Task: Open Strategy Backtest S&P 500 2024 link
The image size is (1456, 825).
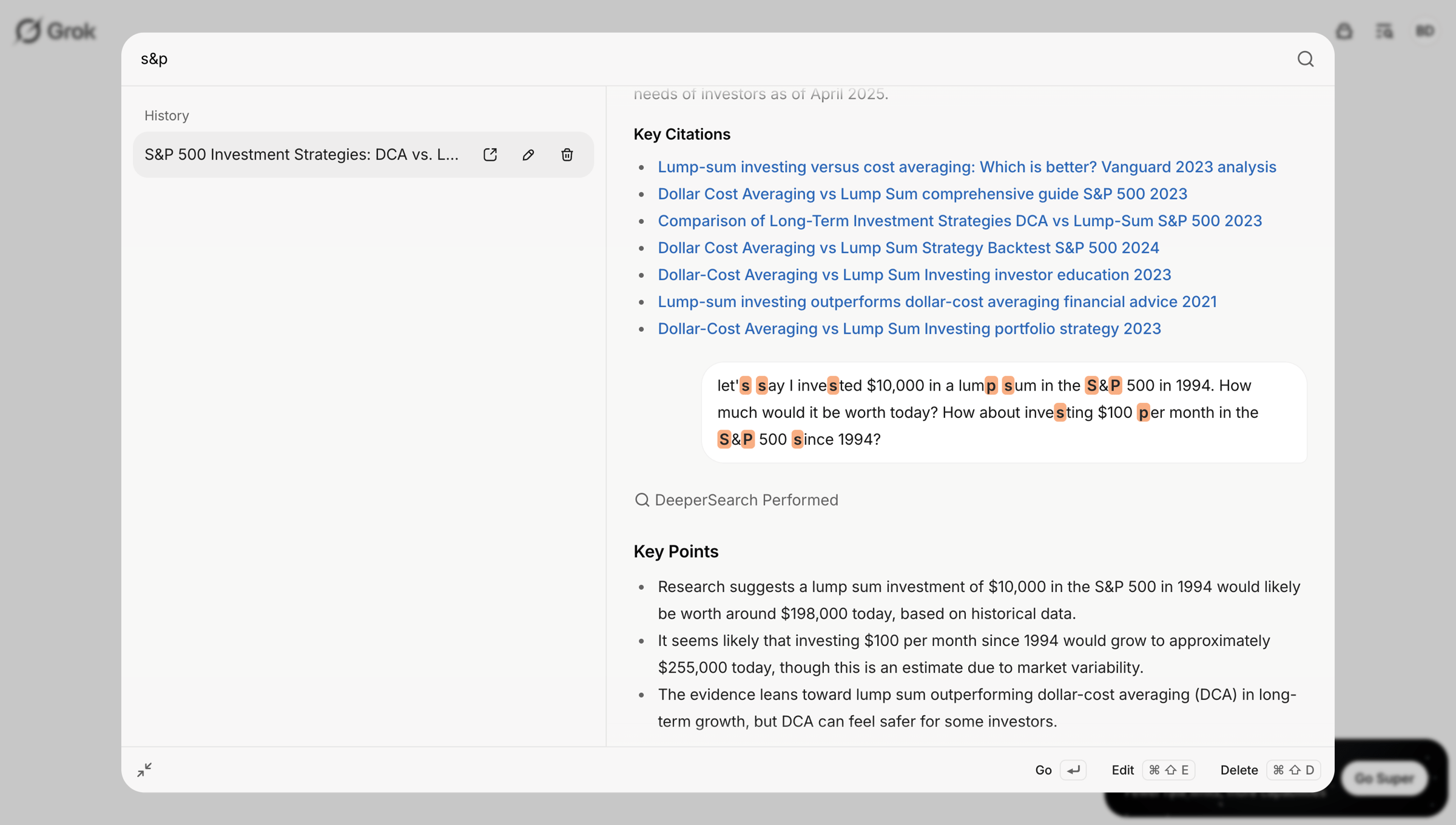Action: coord(908,247)
